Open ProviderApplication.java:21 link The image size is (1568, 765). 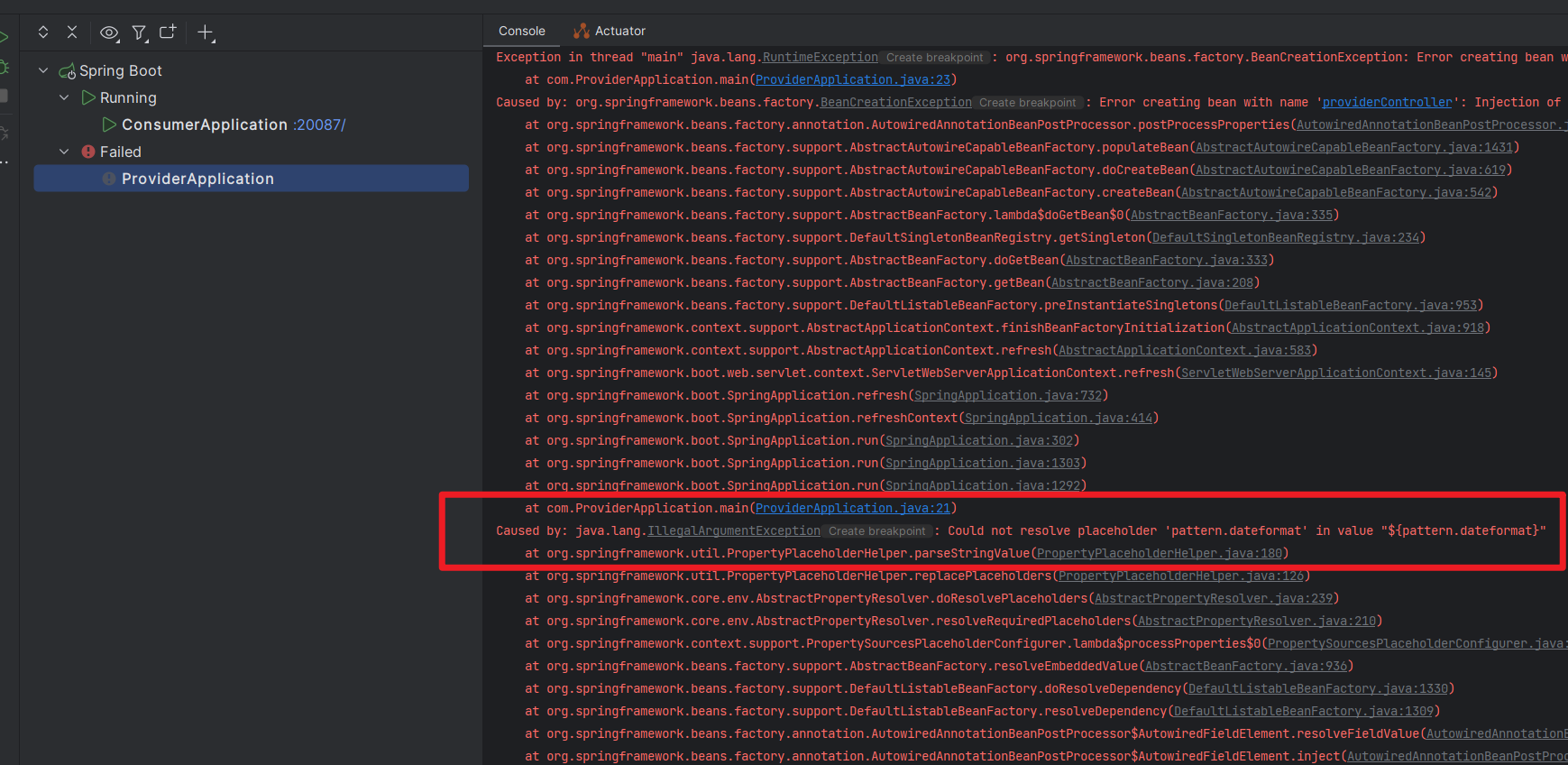click(853, 508)
